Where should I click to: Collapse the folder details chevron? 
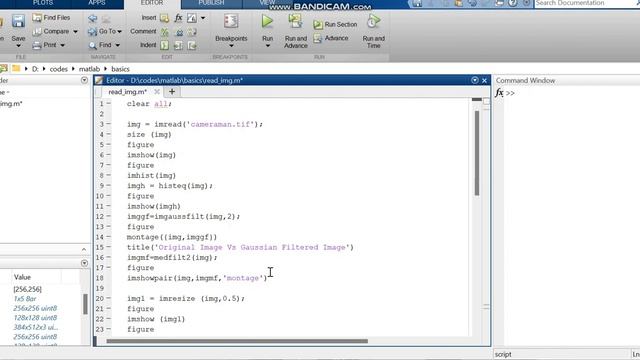84,249
